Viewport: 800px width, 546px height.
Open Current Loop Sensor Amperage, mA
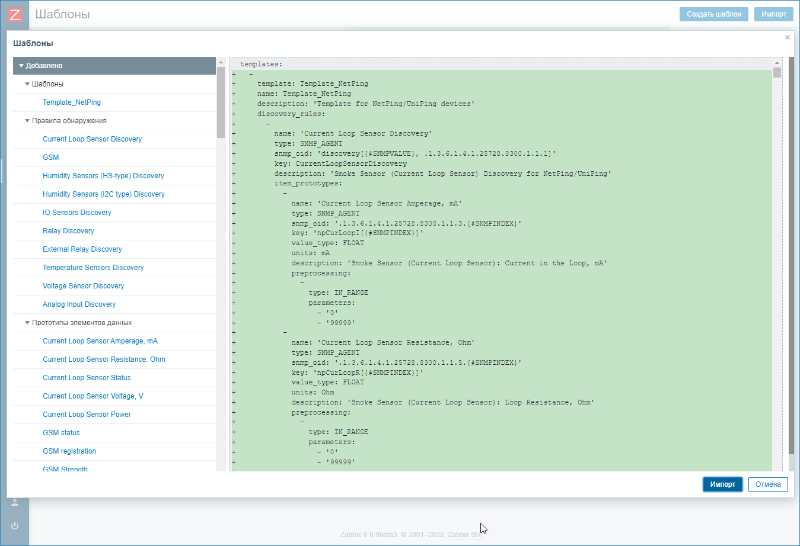100,341
